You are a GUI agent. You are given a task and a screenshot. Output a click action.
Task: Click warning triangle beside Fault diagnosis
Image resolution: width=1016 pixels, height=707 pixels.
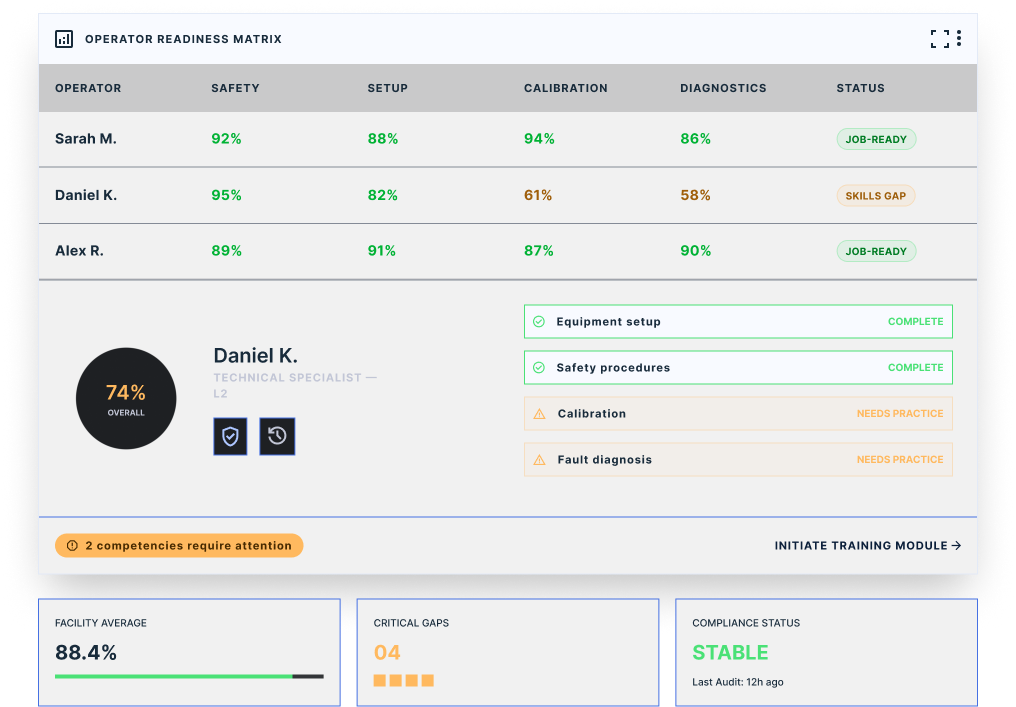(x=539, y=459)
